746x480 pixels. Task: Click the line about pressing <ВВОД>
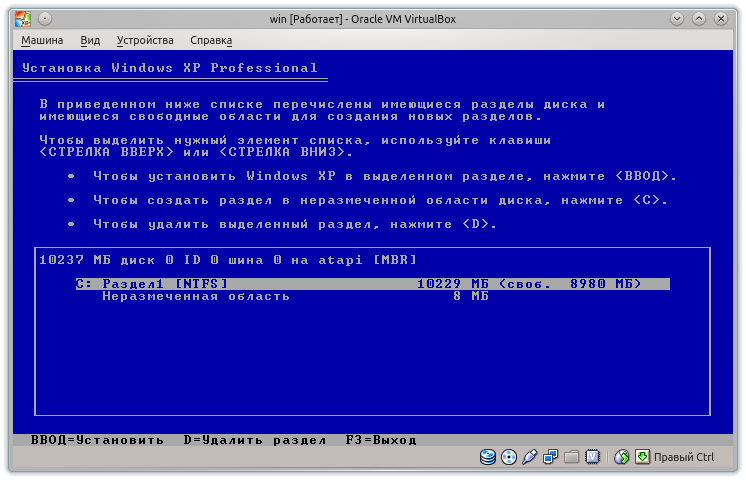click(x=385, y=176)
